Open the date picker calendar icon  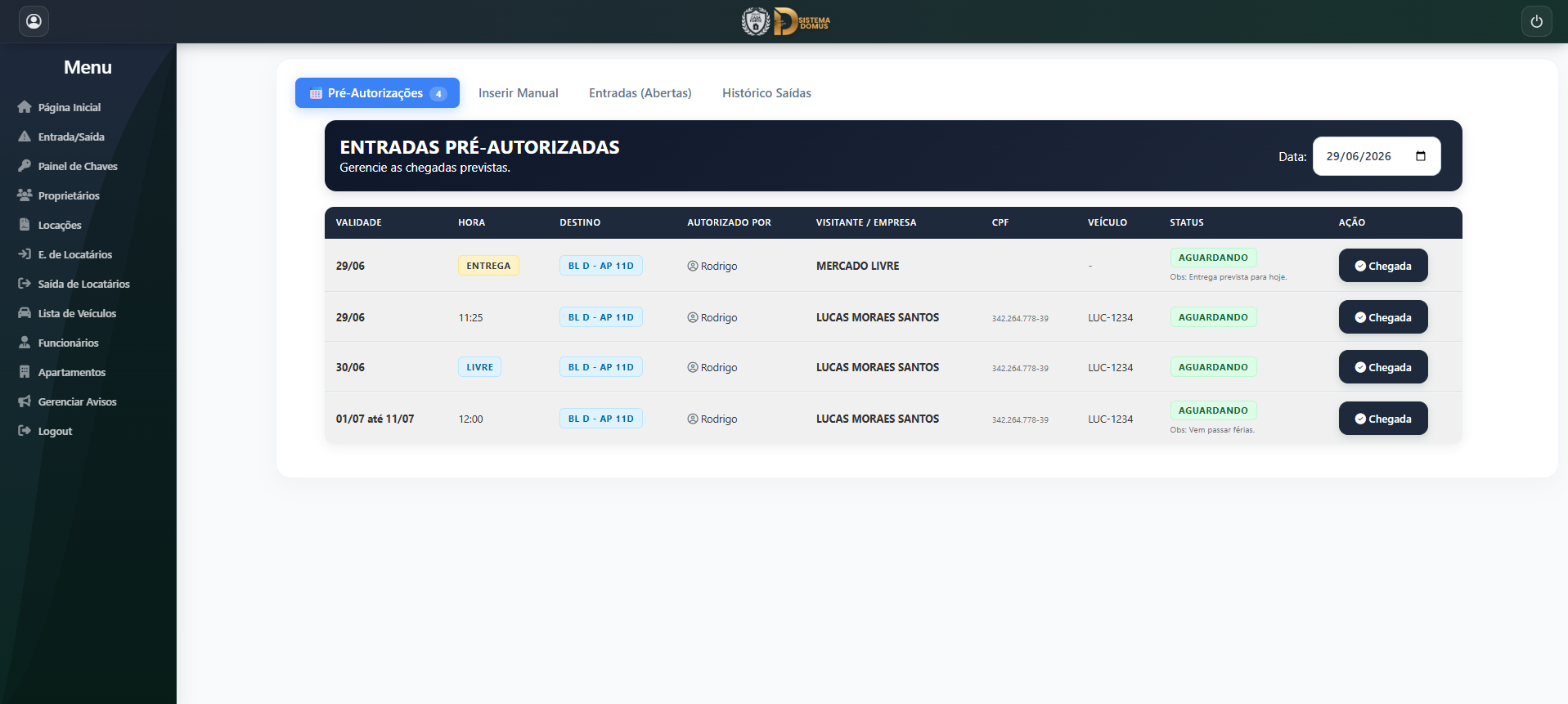click(1421, 156)
